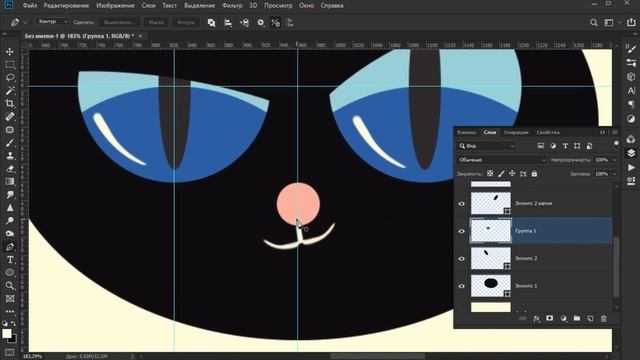
Task: Create a new layer
Action: coord(590,318)
